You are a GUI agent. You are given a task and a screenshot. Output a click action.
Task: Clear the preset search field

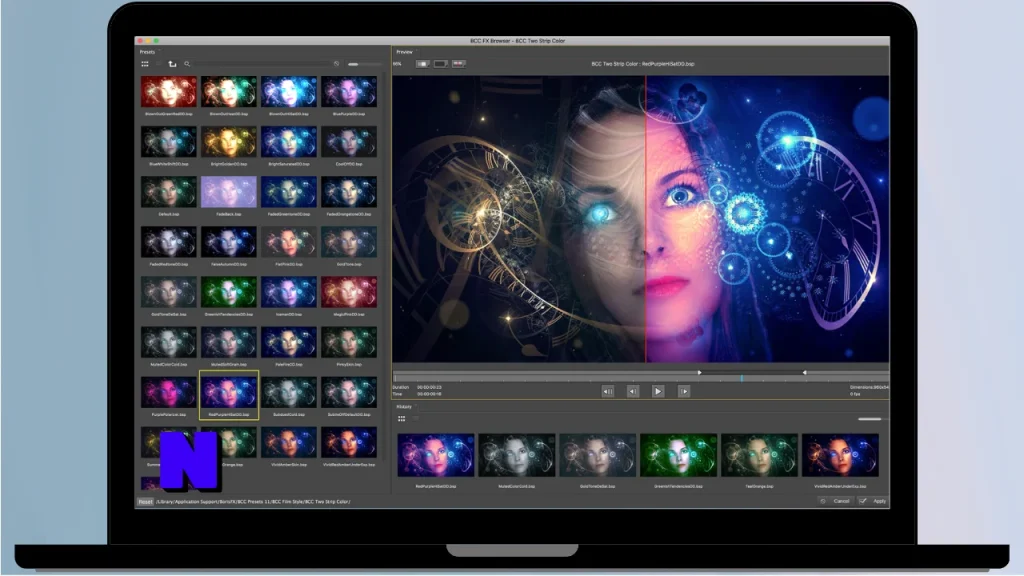(x=336, y=64)
